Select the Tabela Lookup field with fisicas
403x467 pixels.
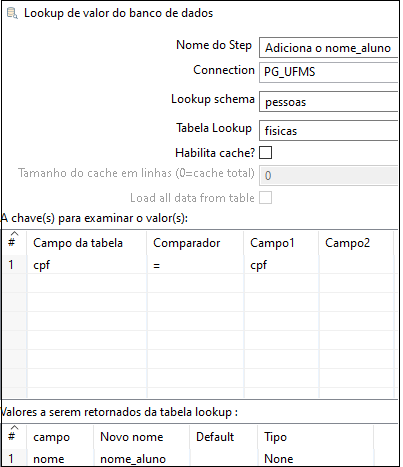tap(328, 130)
